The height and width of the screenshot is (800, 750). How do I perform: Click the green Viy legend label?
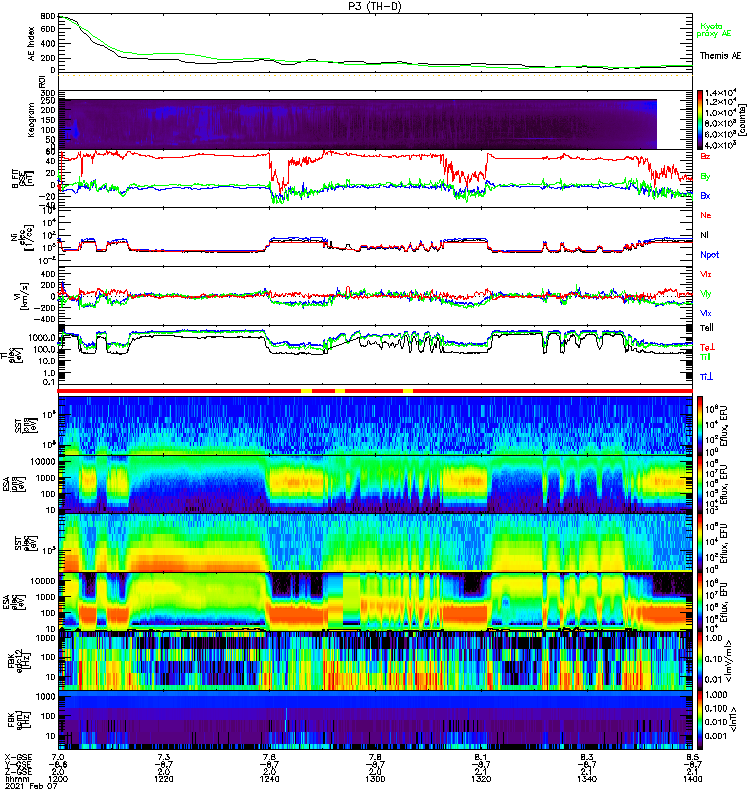click(706, 294)
